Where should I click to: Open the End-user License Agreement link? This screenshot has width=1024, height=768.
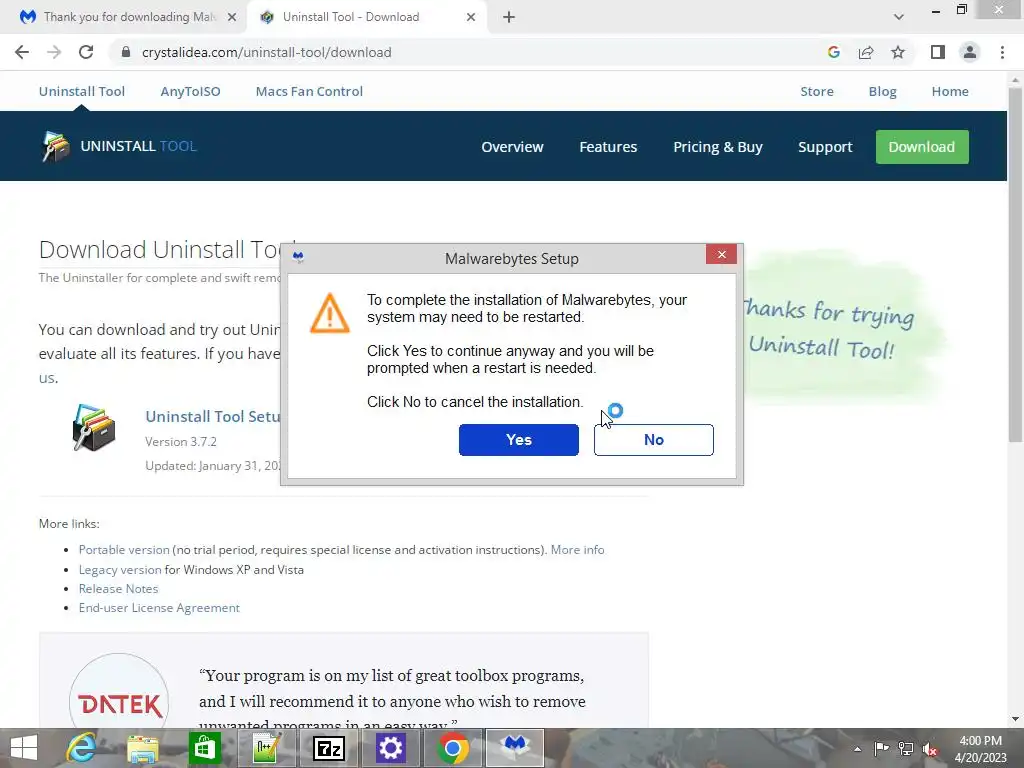click(x=159, y=607)
